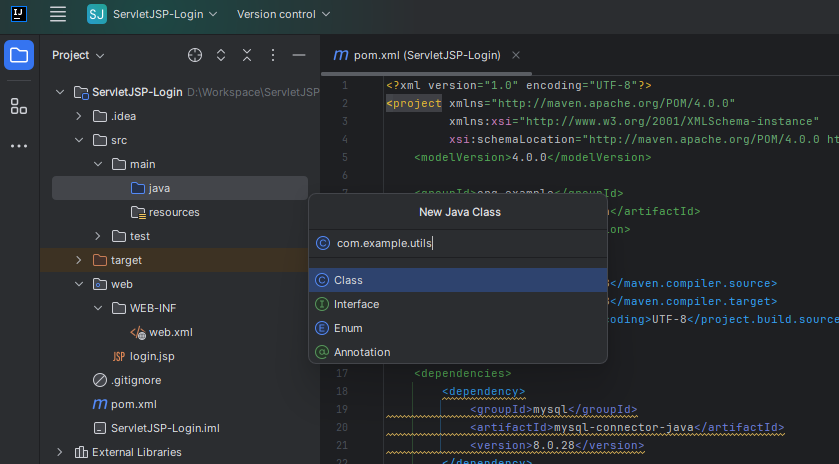The height and width of the screenshot is (464, 839).
Task: Click the Maven icon on pom.xml tab
Action: (341, 55)
